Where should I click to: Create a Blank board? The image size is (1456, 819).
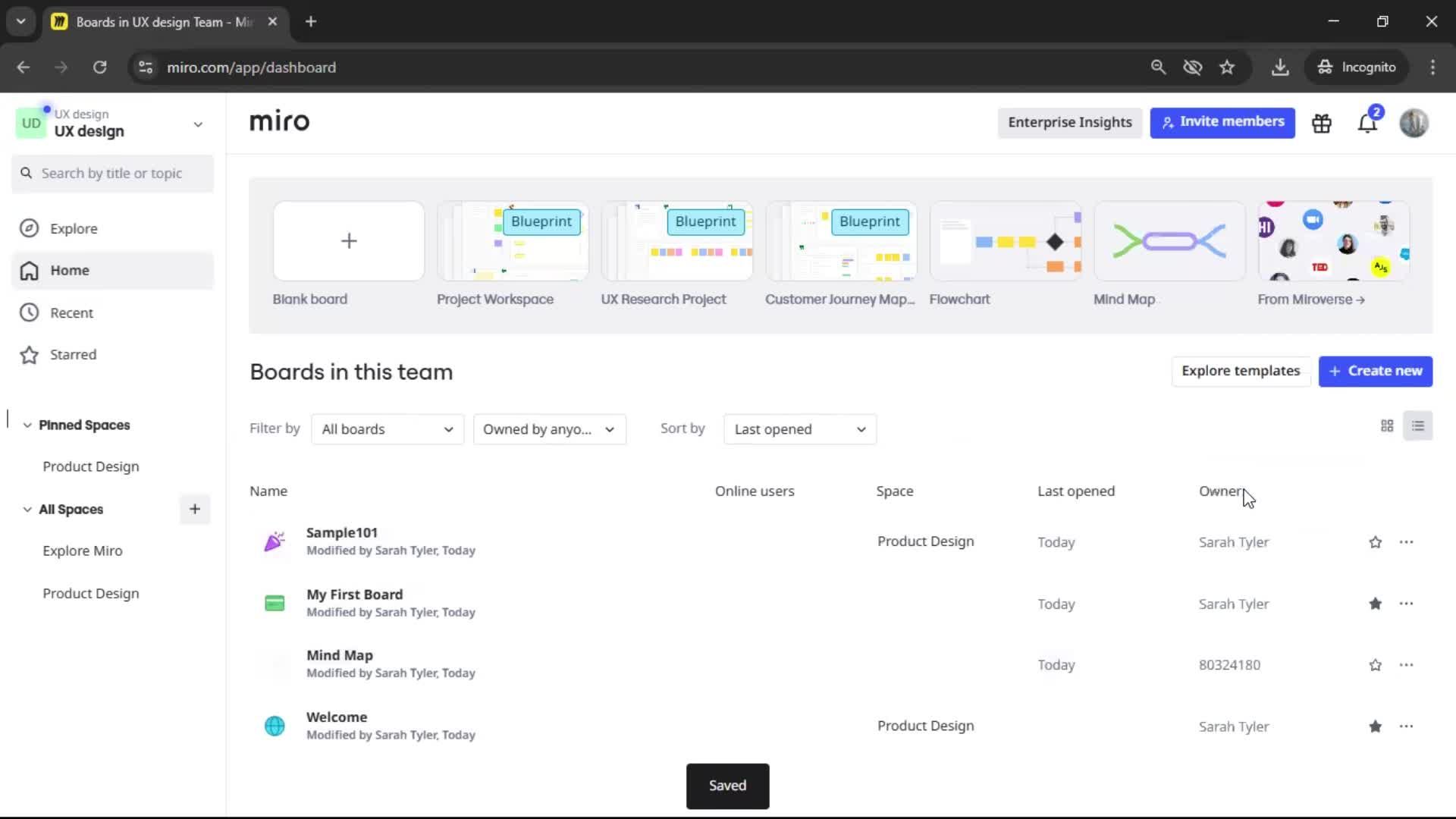[349, 241]
